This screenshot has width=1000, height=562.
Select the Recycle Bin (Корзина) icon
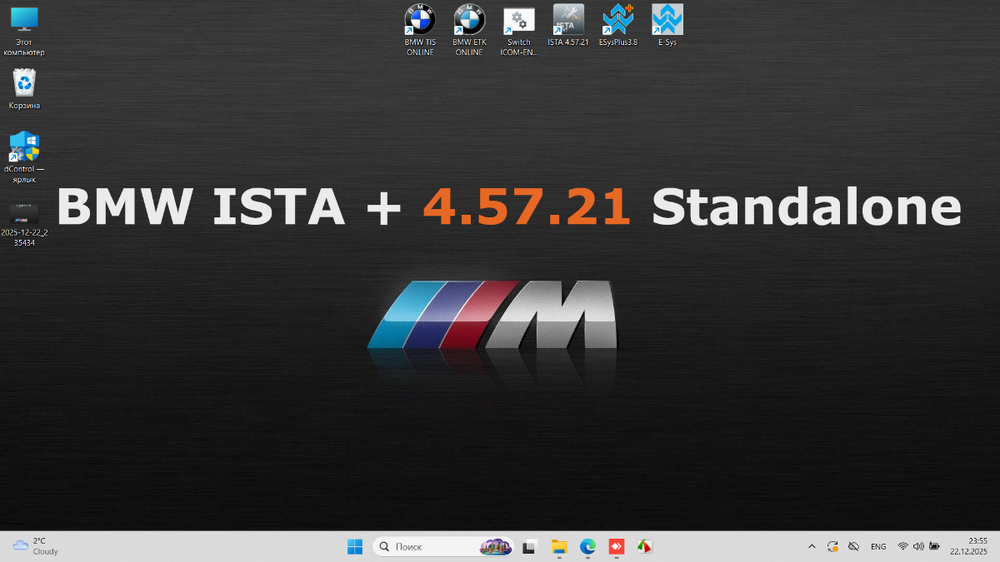click(24, 83)
